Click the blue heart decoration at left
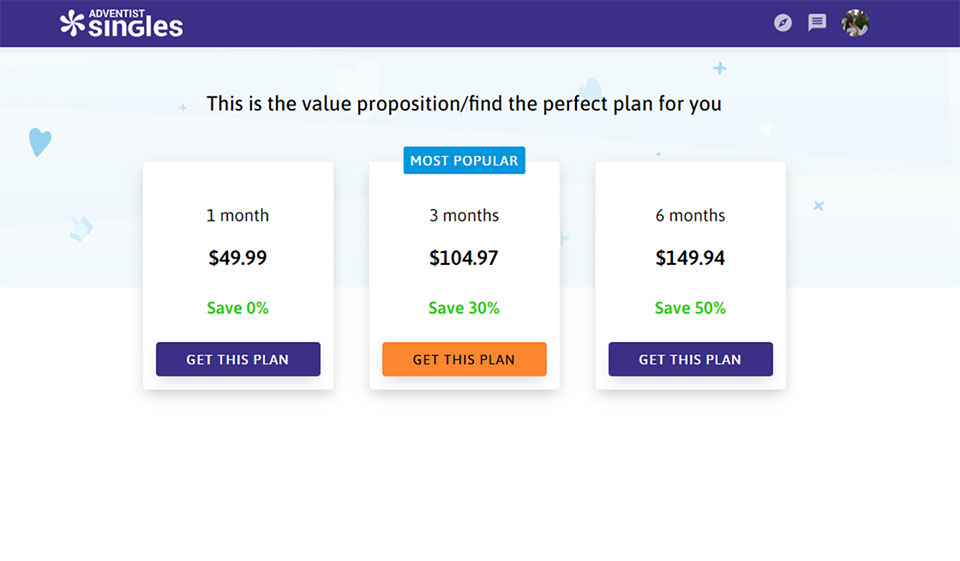Viewport: 960px width, 561px height. (39, 142)
